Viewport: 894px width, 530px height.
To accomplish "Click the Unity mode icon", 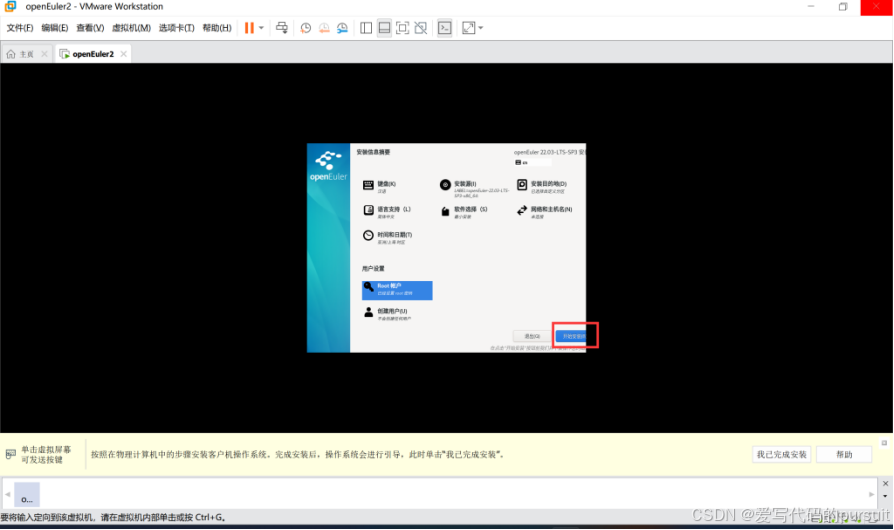I will 421,28.
